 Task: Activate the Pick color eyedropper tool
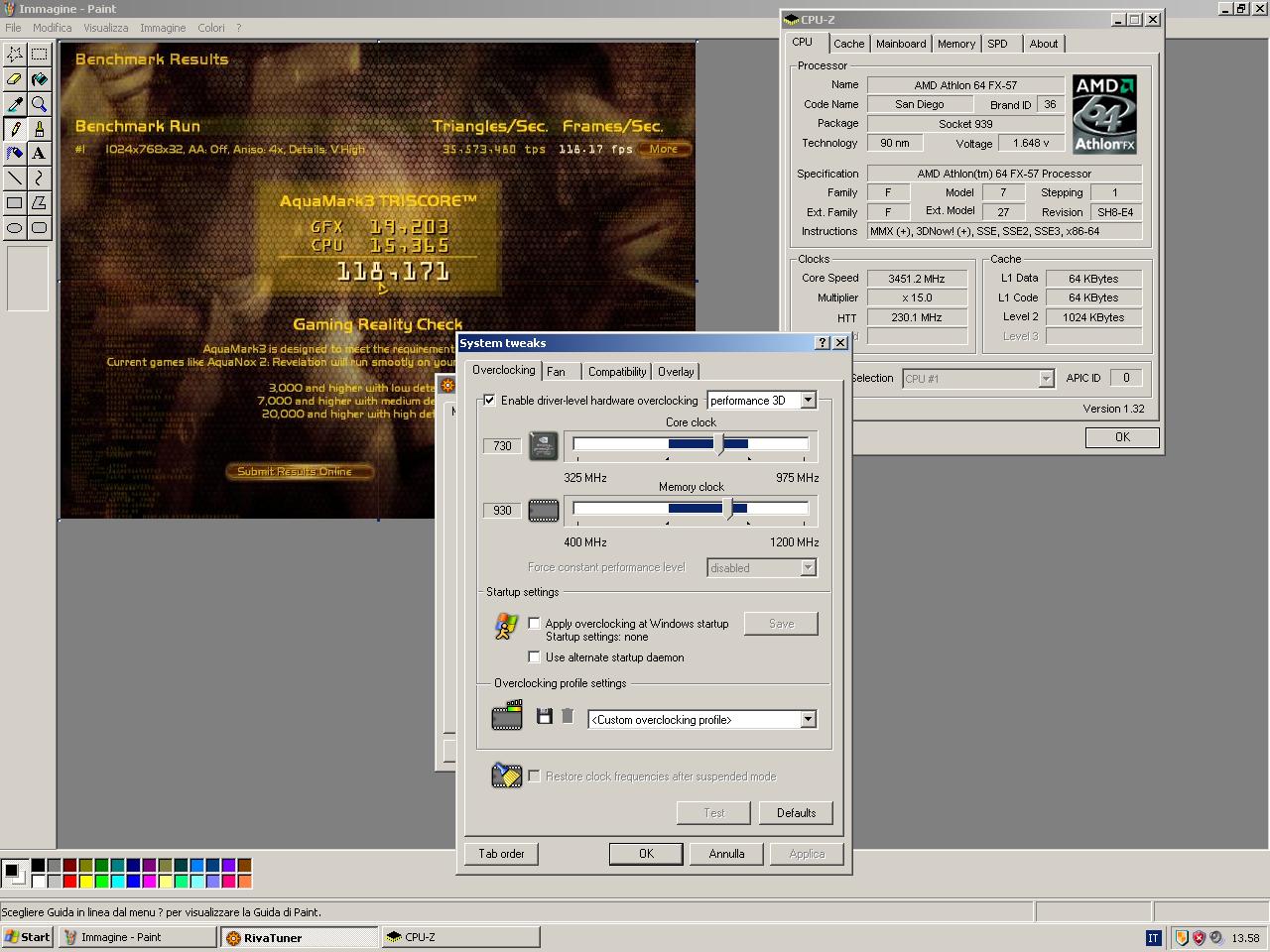pos(15,104)
